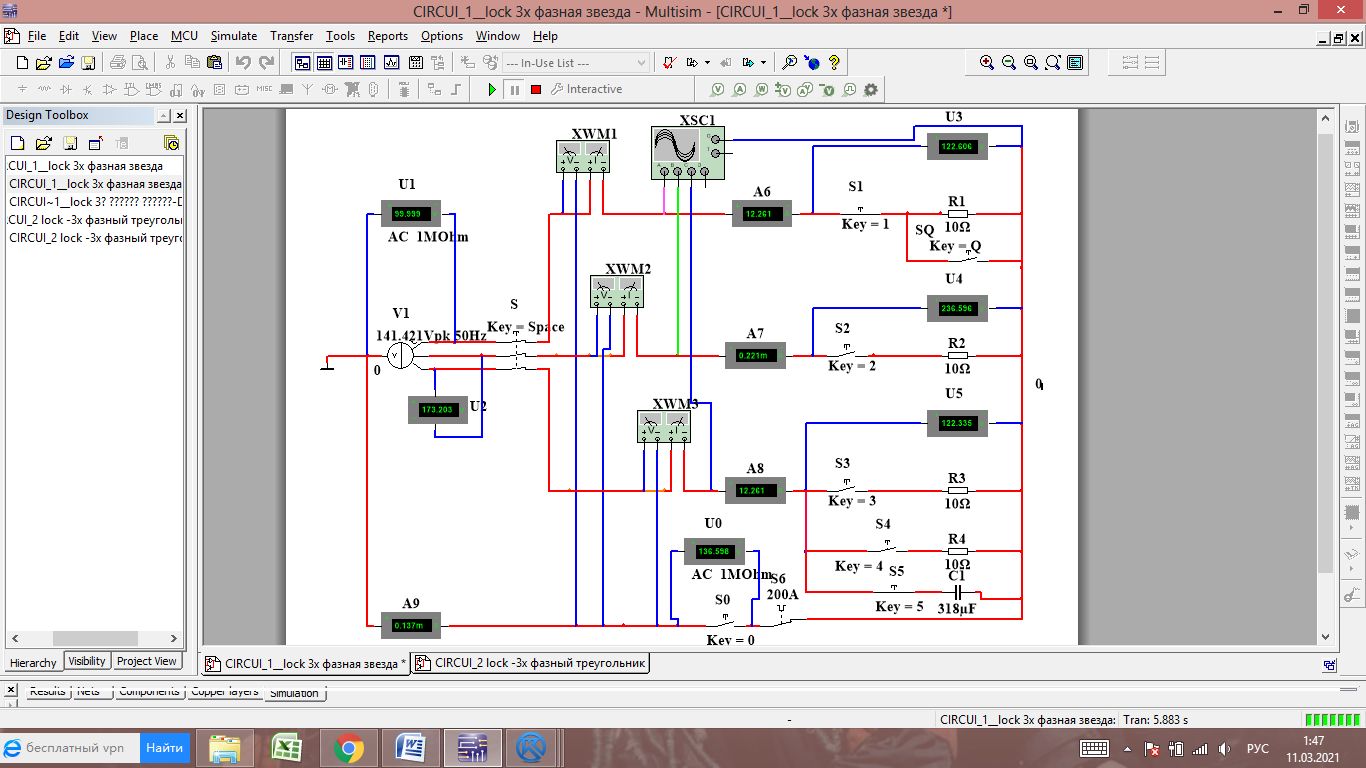Stop the simulation with the red square
Screen dimensions: 1366x768
(536, 90)
